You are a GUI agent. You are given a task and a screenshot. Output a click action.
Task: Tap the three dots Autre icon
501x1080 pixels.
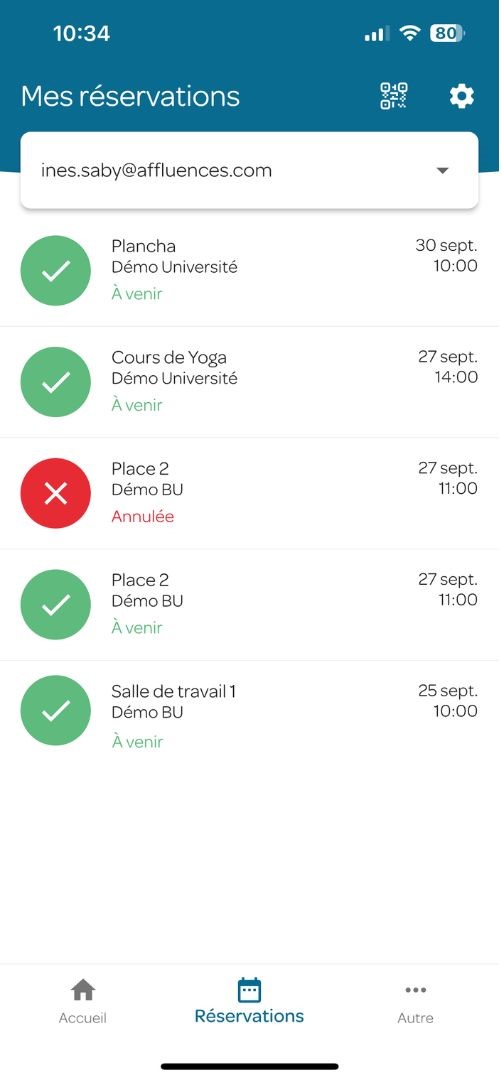(416, 990)
